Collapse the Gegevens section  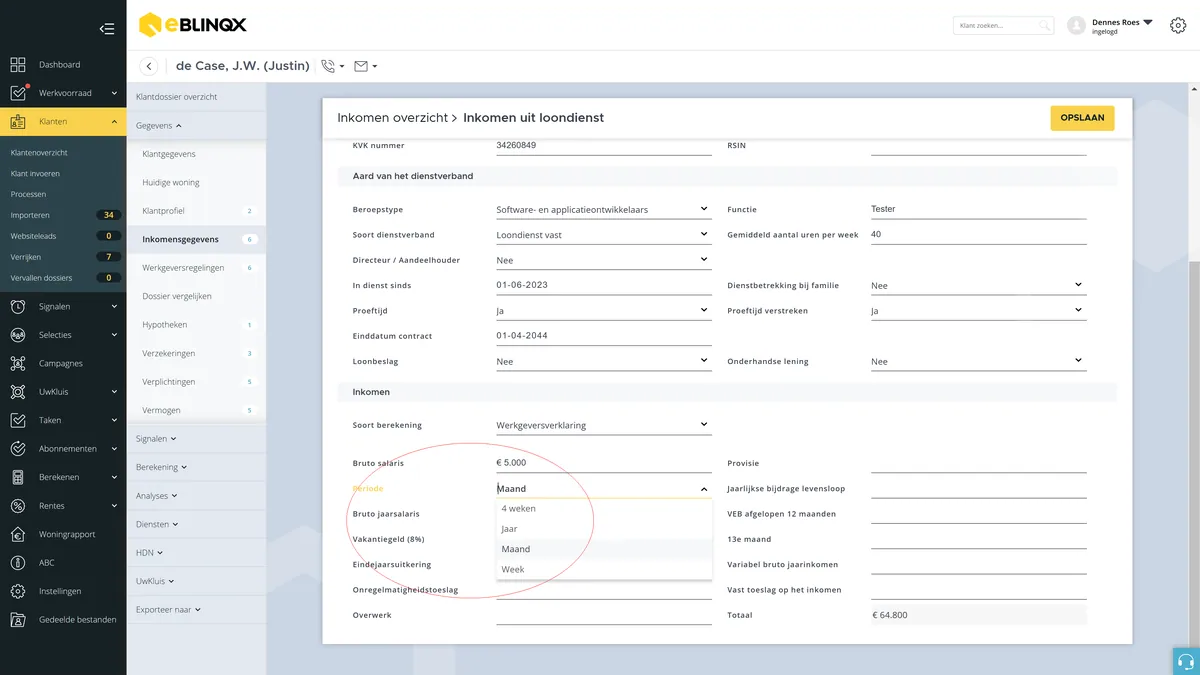pyautogui.click(x=160, y=126)
